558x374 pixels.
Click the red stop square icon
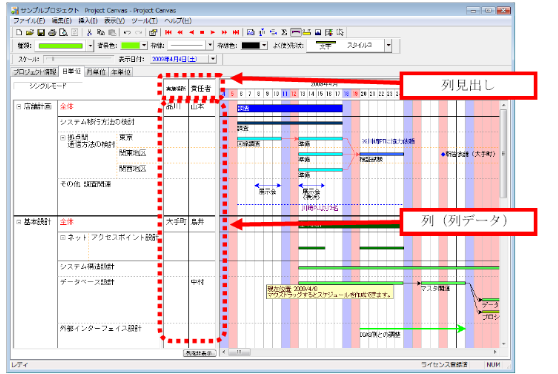[202, 32]
